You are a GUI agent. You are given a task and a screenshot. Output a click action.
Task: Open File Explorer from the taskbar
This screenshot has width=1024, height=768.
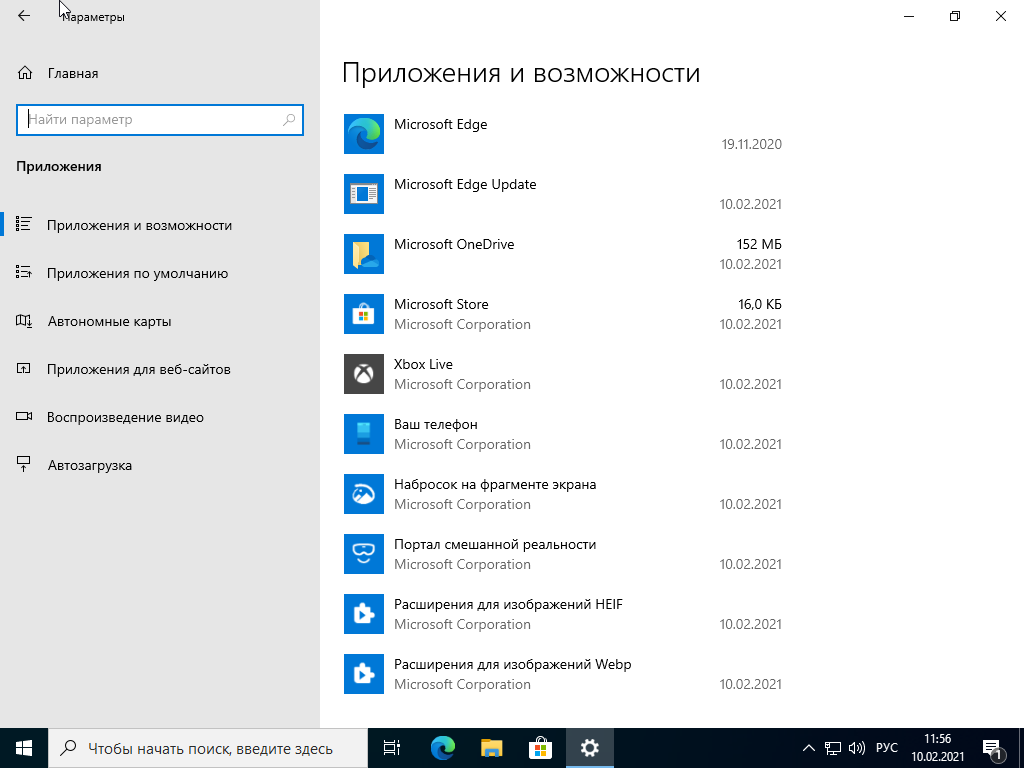[491, 748]
